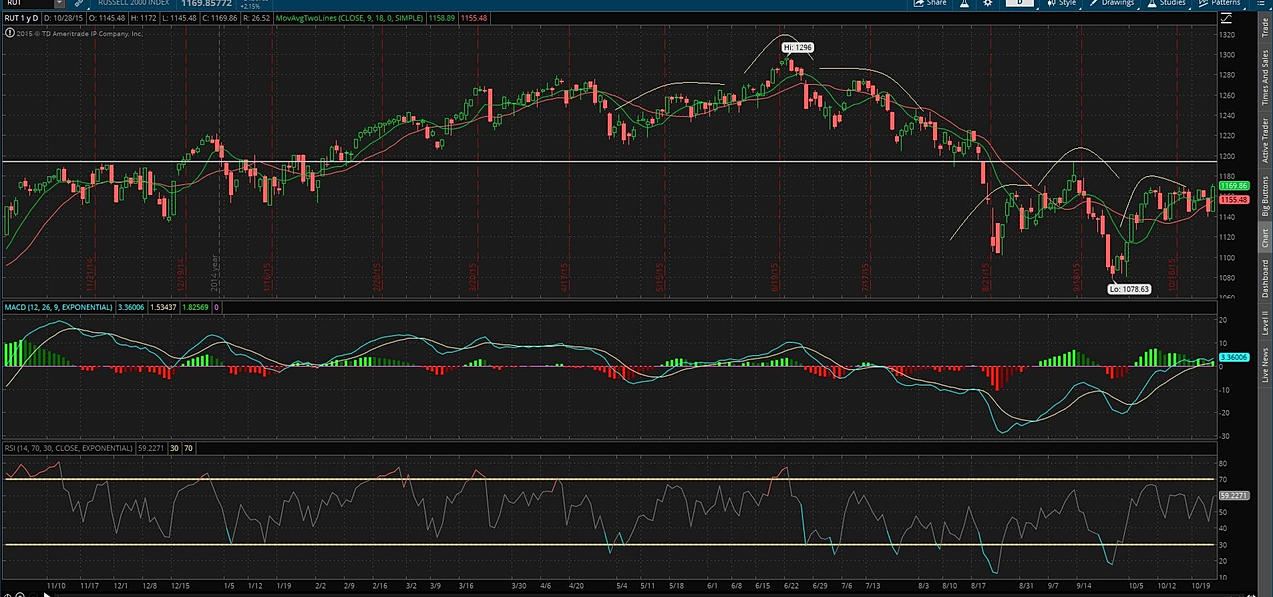The image size is (1273, 597).
Task: Open chart settings gear icon
Action: coord(988,3)
